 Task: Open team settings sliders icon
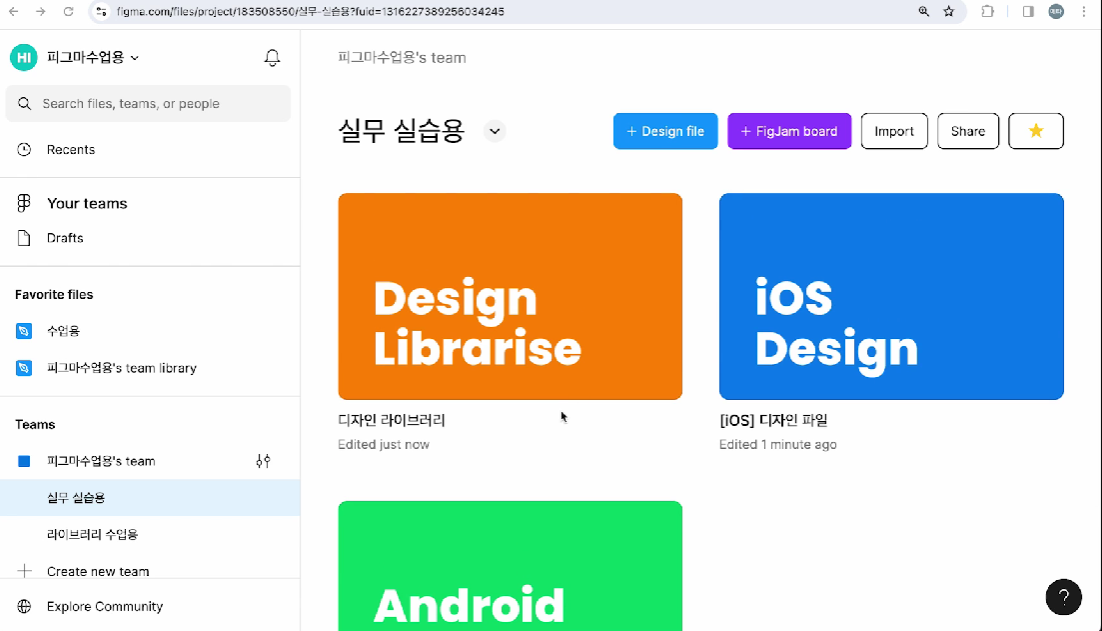pyautogui.click(x=263, y=462)
